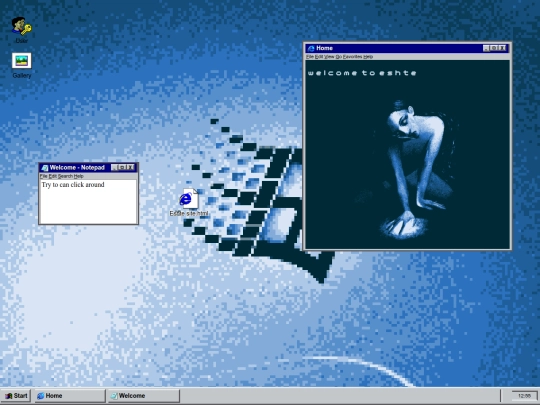
Task: Click the Welcome - Notepad title bar
Action: pos(88,168)
